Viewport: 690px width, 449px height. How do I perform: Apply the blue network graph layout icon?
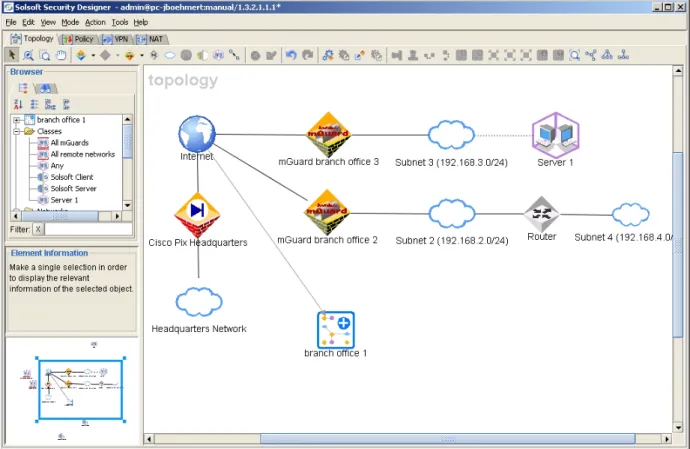(x=591, y=55)
